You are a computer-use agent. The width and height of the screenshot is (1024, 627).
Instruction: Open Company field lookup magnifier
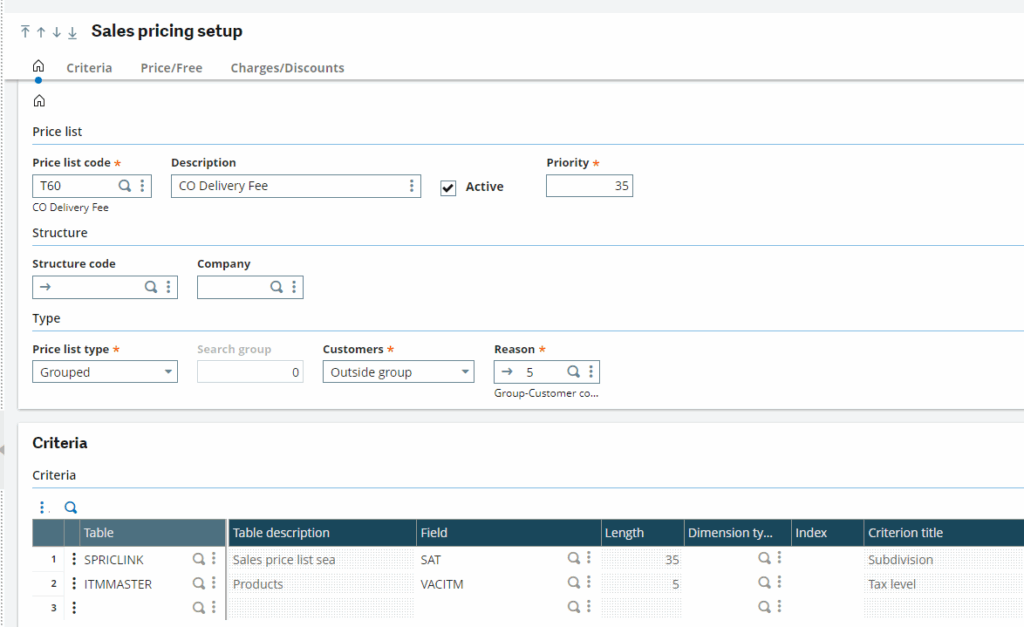277,287
